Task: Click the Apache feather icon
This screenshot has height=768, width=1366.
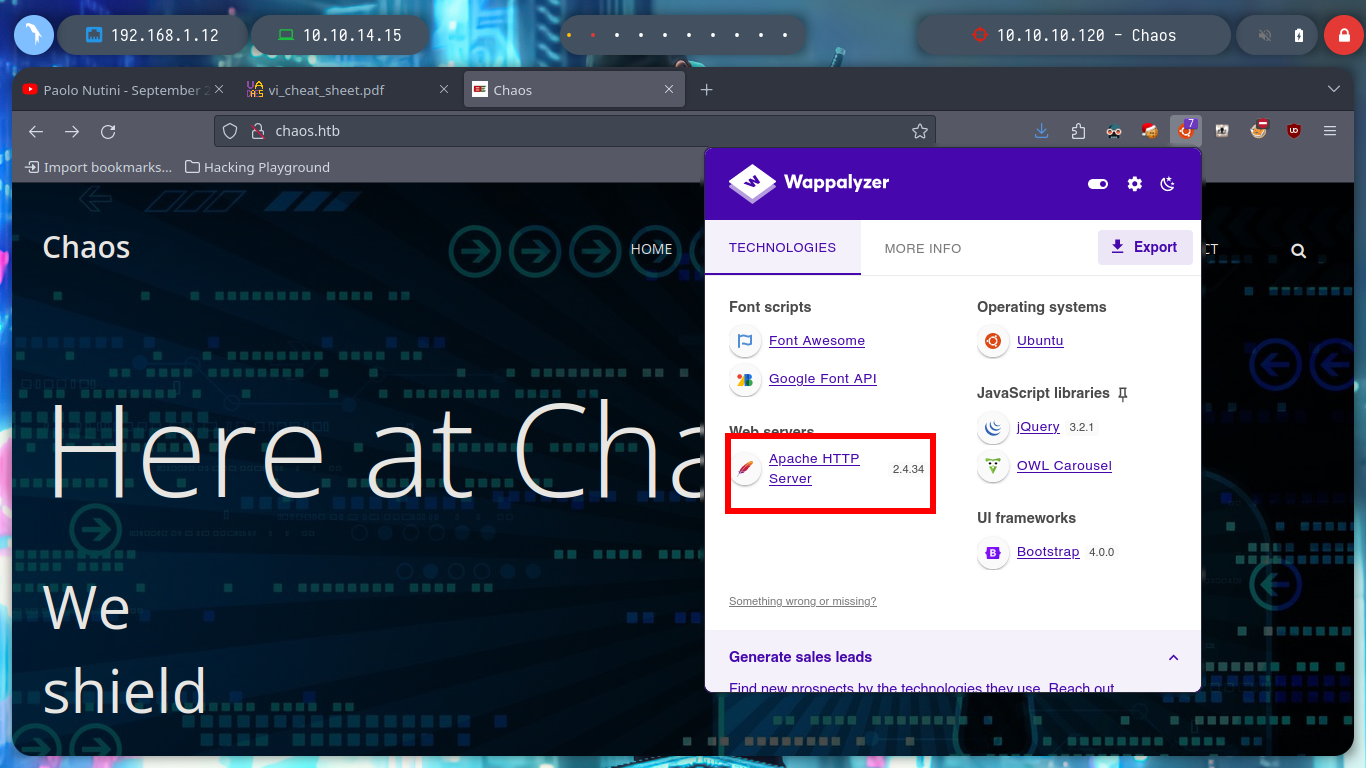Action: 745,468
